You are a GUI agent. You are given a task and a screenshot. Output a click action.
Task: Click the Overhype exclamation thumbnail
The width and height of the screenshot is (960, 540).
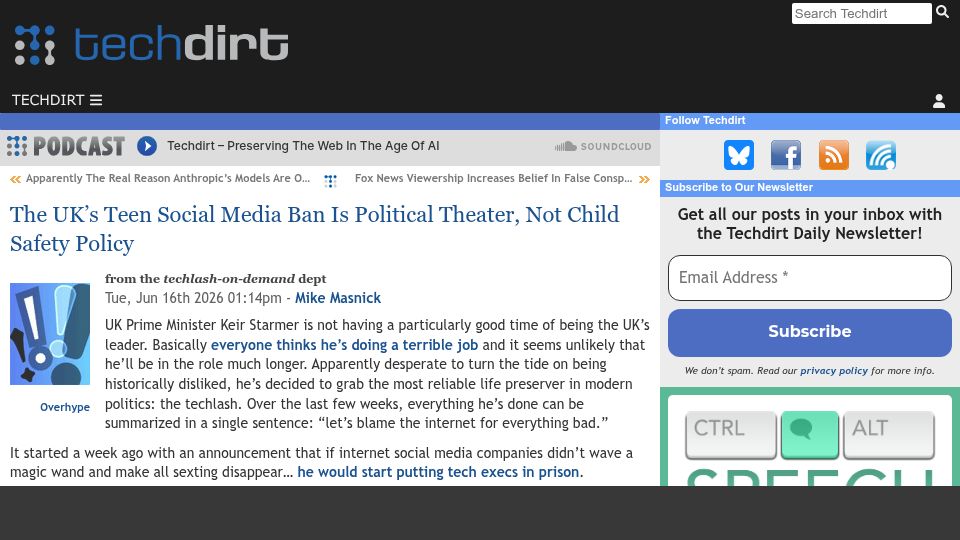tap(50, 334)
